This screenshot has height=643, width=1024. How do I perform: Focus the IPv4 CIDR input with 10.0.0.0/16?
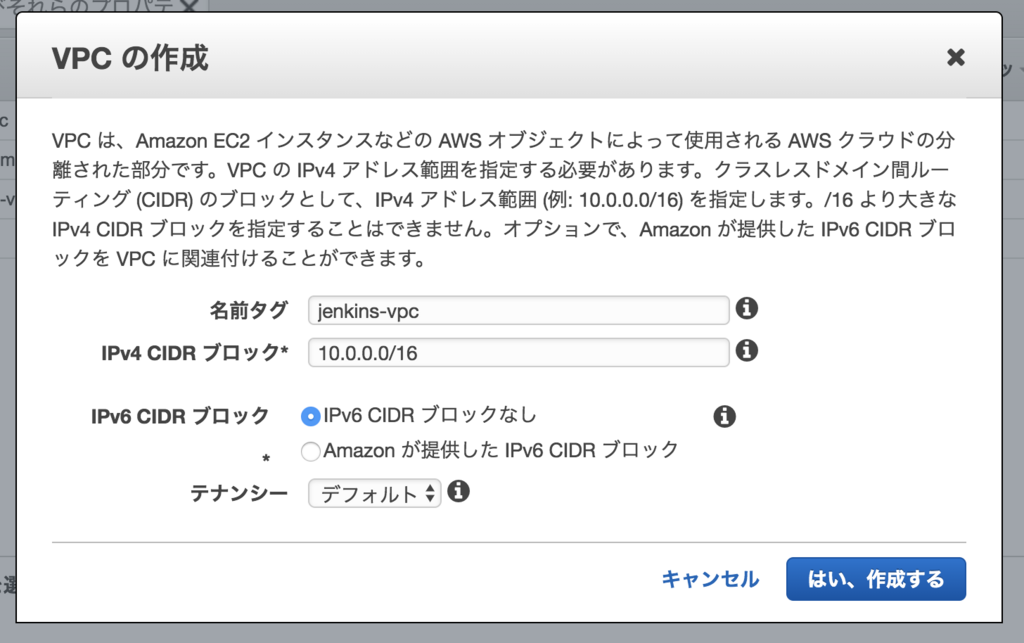[x=519, y=353]
